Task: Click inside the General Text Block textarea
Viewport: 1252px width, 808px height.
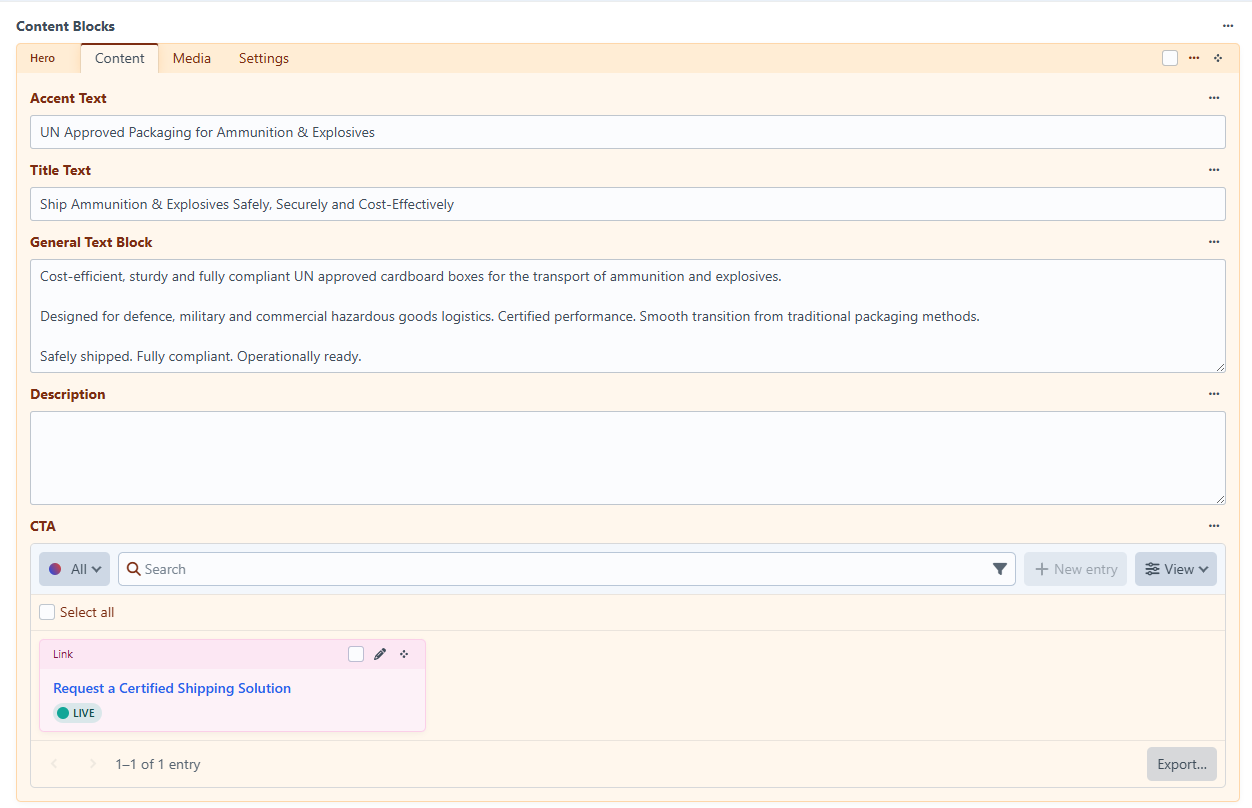Action: coord(628,316)
